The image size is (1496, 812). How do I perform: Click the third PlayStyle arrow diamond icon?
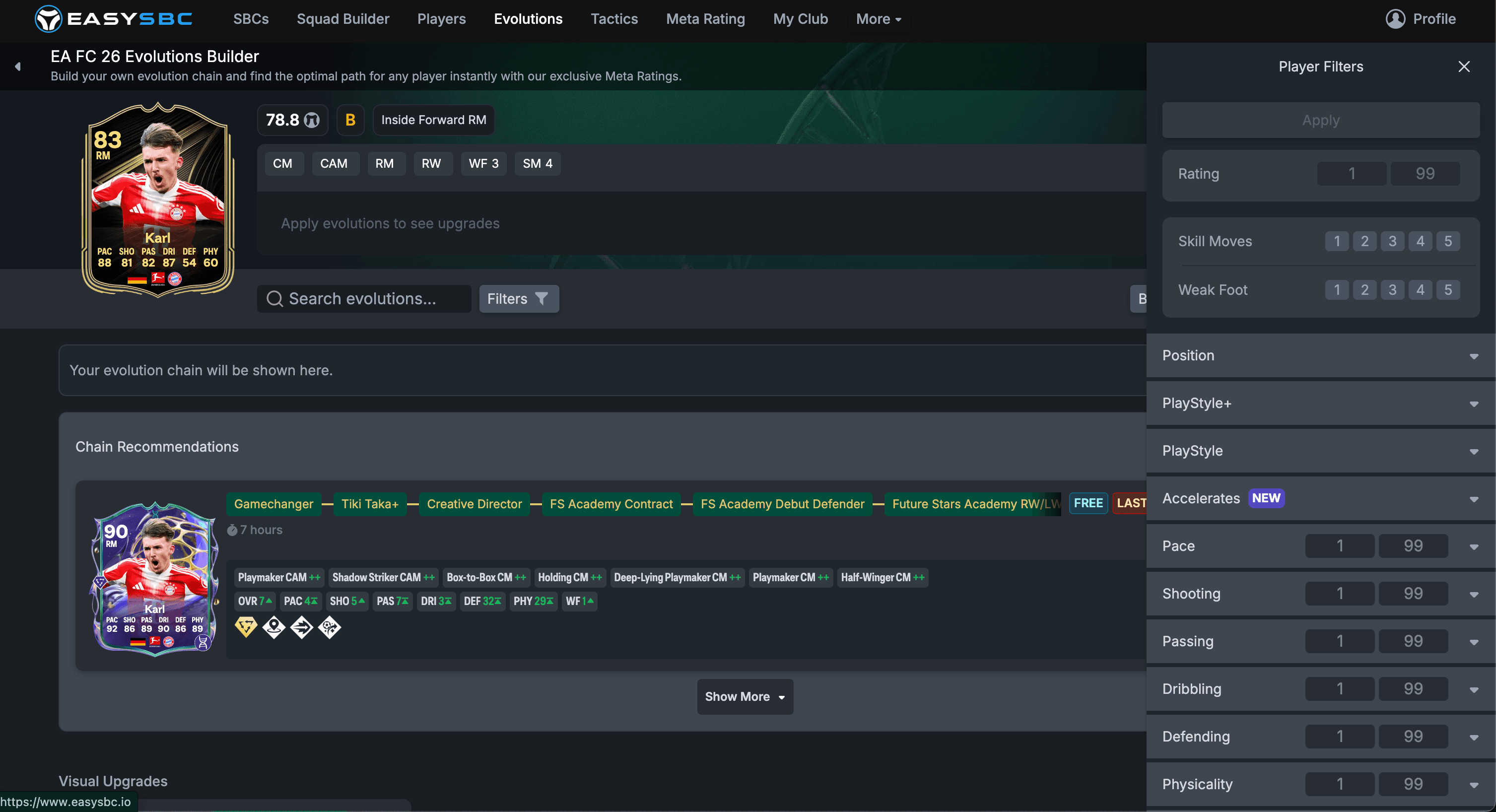tap(301, 627)
